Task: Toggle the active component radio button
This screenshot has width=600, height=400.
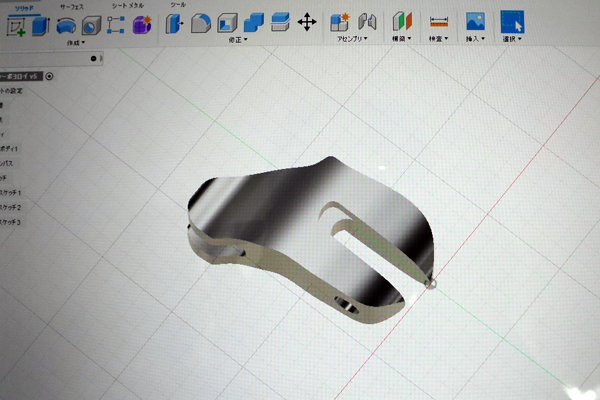Action: click(x=50, y=76)
